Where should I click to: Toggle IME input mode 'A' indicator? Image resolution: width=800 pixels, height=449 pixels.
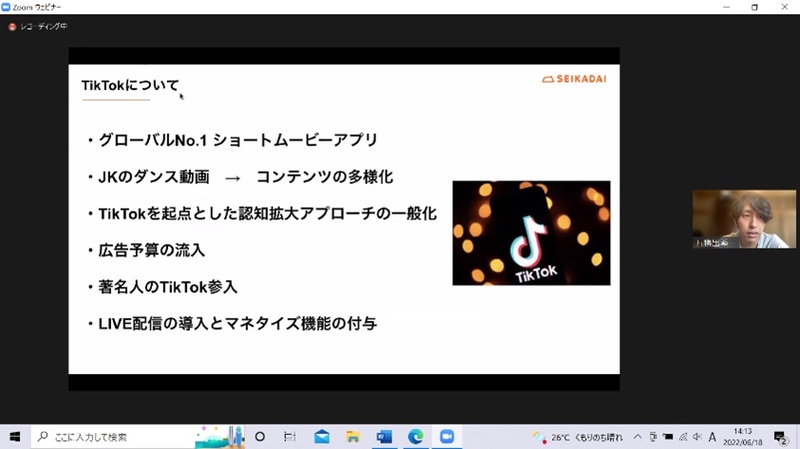(x=712, y=437)
